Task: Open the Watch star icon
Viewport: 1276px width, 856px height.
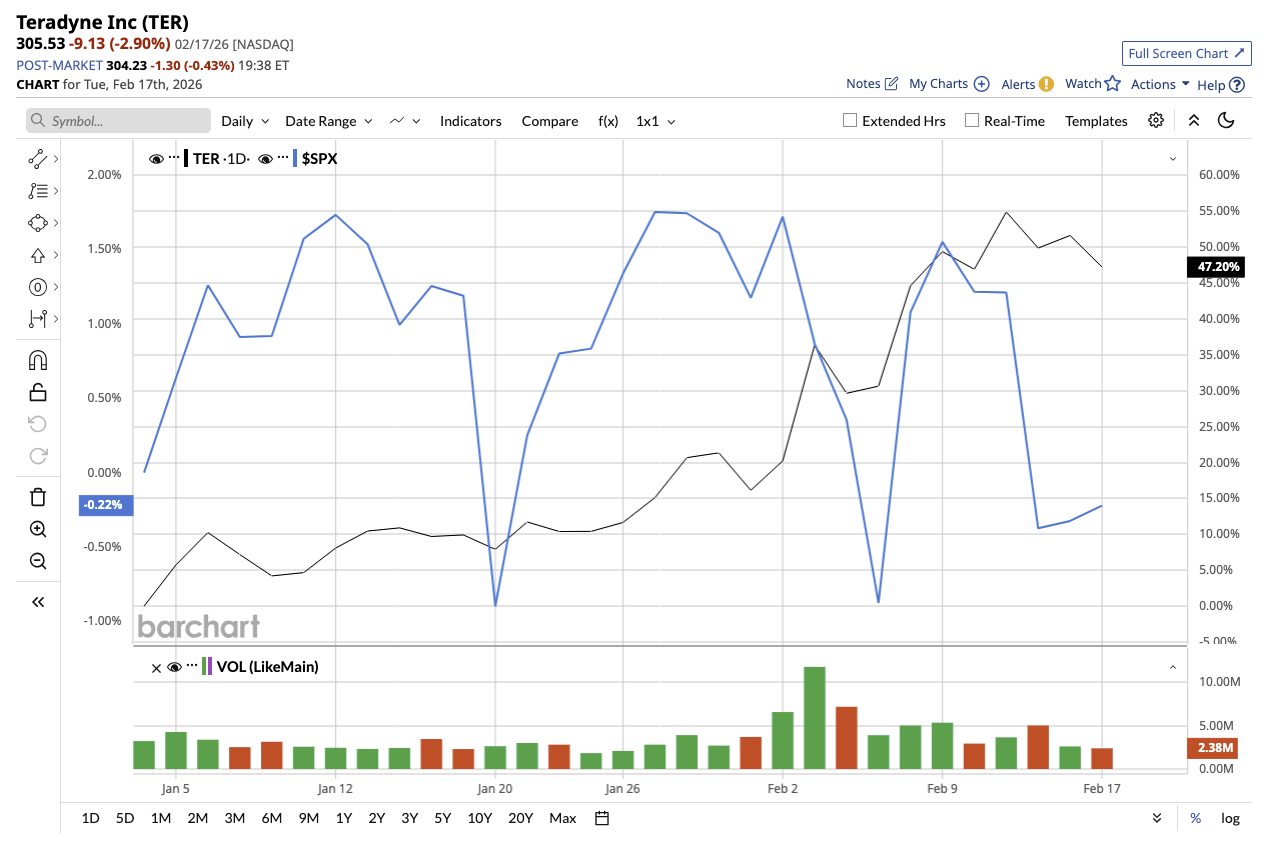Action: tap(1112, 84)
